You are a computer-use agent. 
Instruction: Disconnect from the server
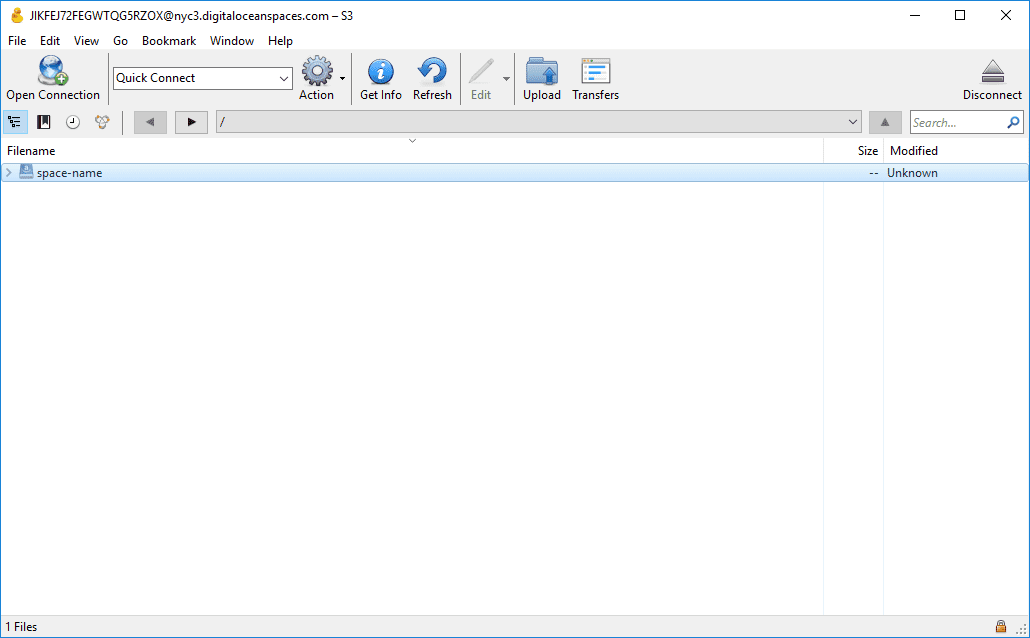pyautogui.click(x=993, y=72)
